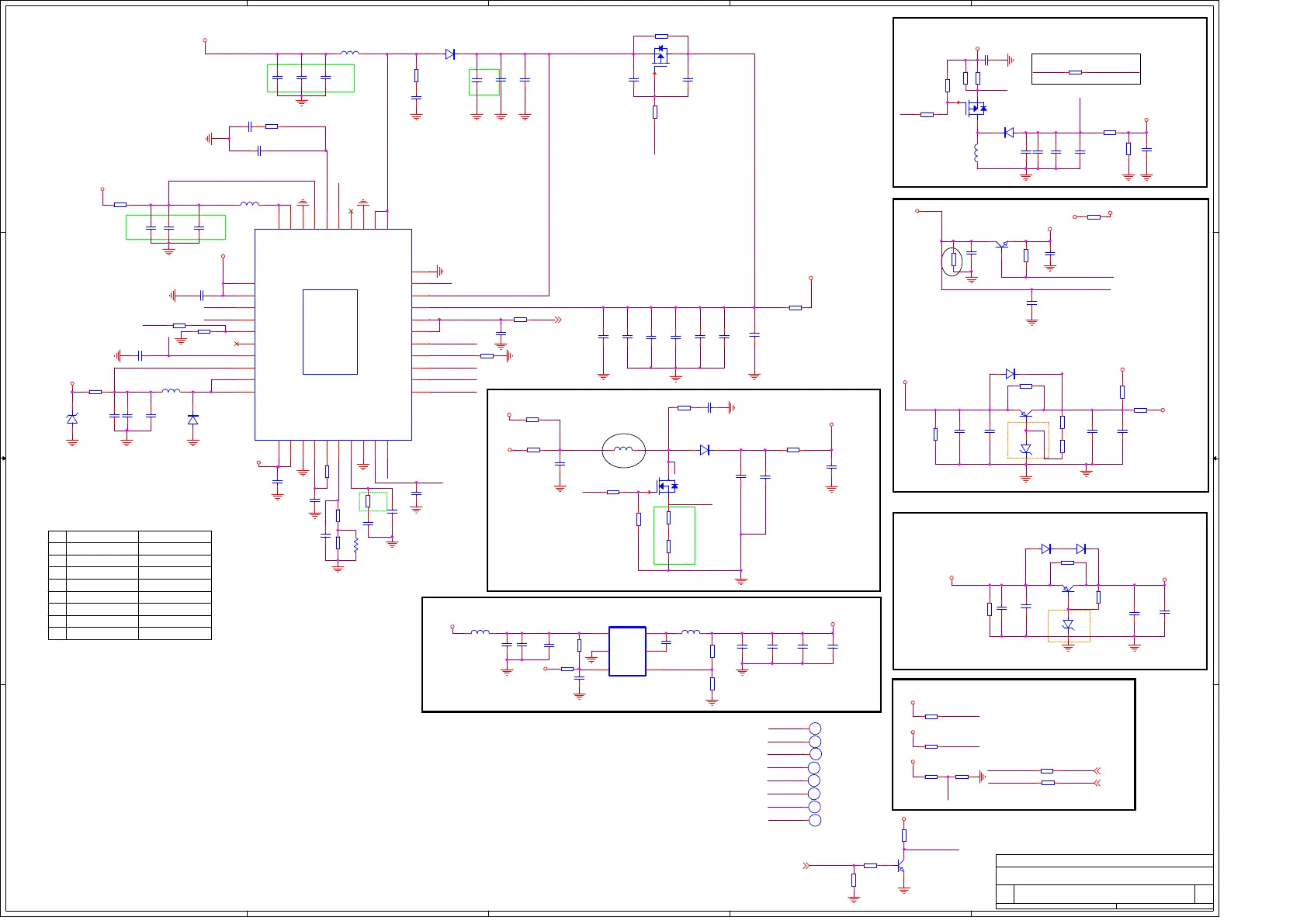Select the diode right of the circled inductor
Image resolution: width=1307 pixels, height=924 pixels.
click(x=705, y=450)
